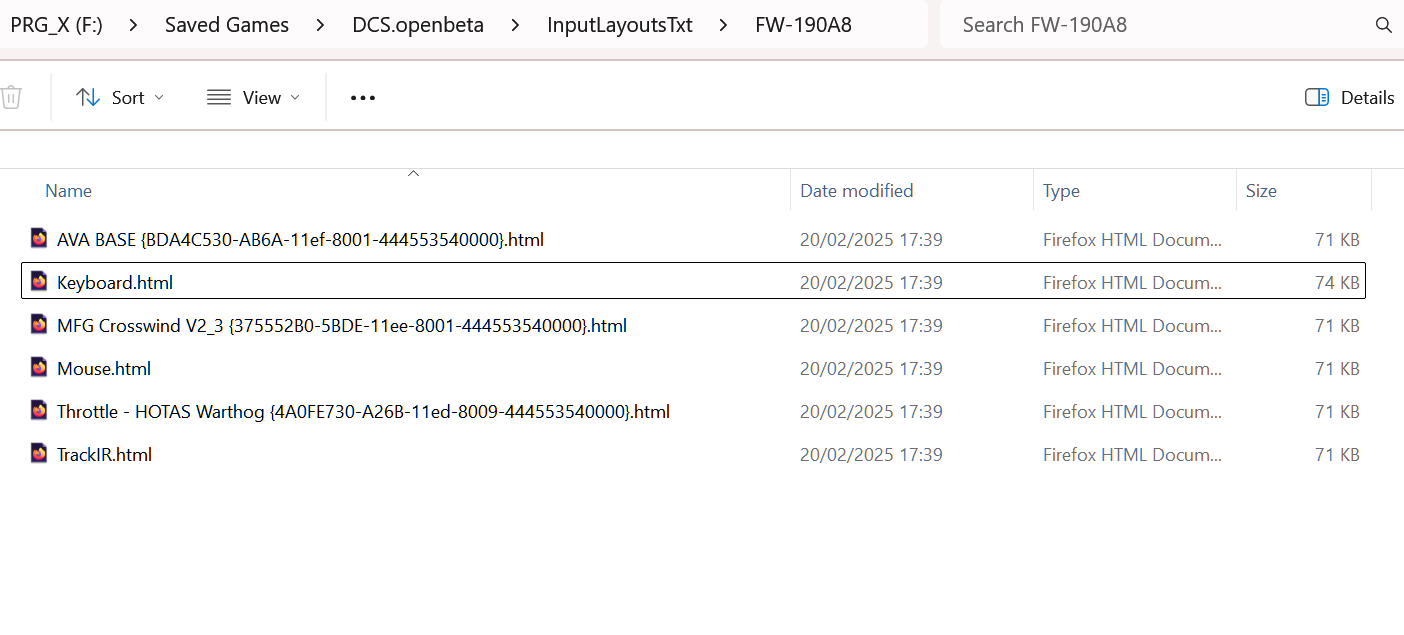Image resolution: width=1404 pixels, height=635 pixels.
Task: Select the Mouse.html file name
Action: tap(104, 369)
